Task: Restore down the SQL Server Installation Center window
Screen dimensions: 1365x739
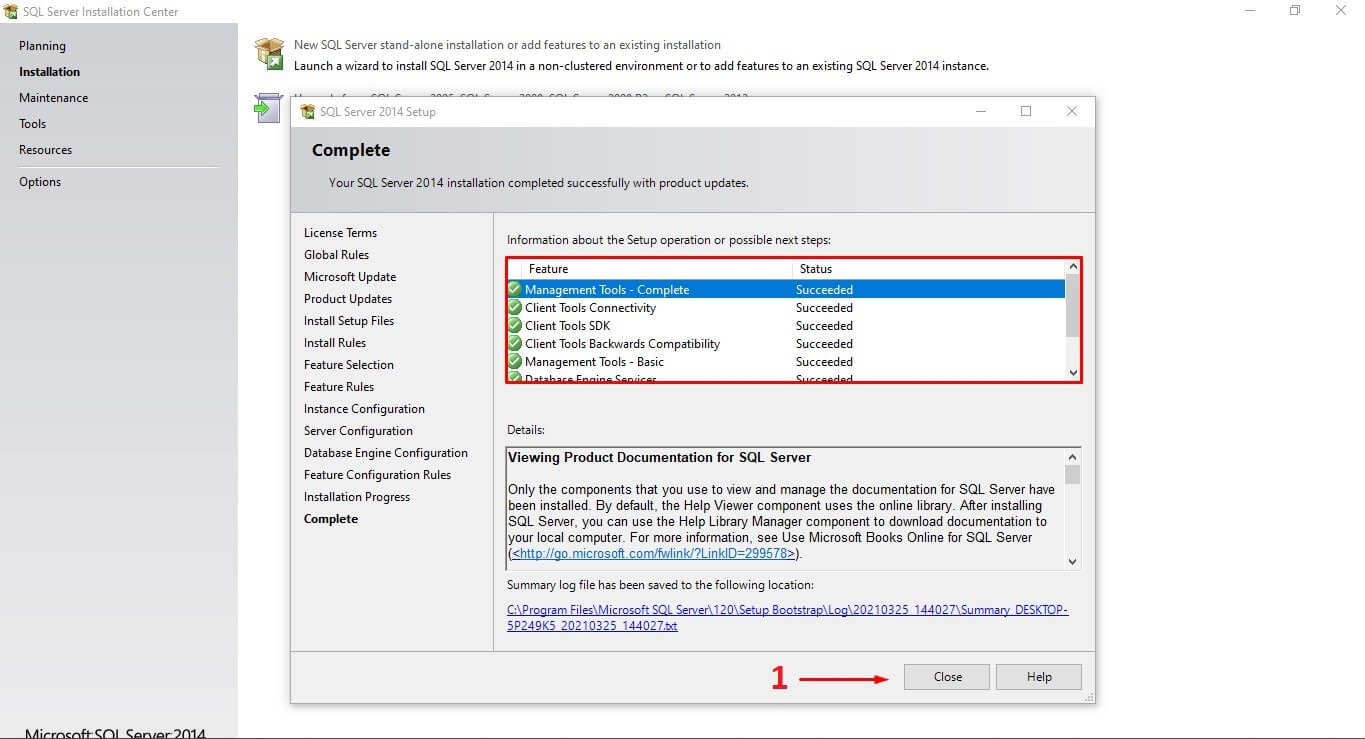Action: click(x=1295, y=11)
